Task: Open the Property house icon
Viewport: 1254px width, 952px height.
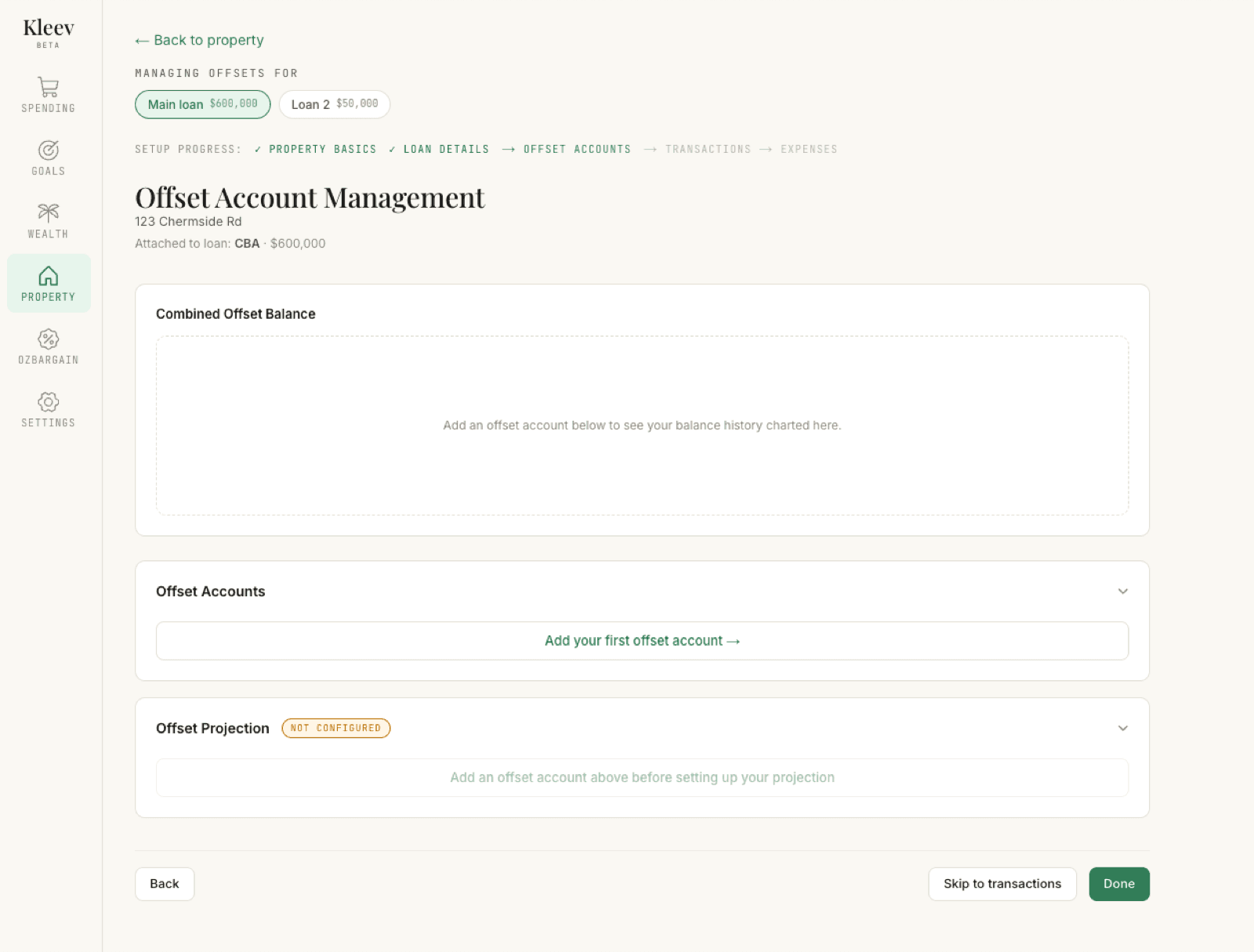Action: click(x=49, y=276)
